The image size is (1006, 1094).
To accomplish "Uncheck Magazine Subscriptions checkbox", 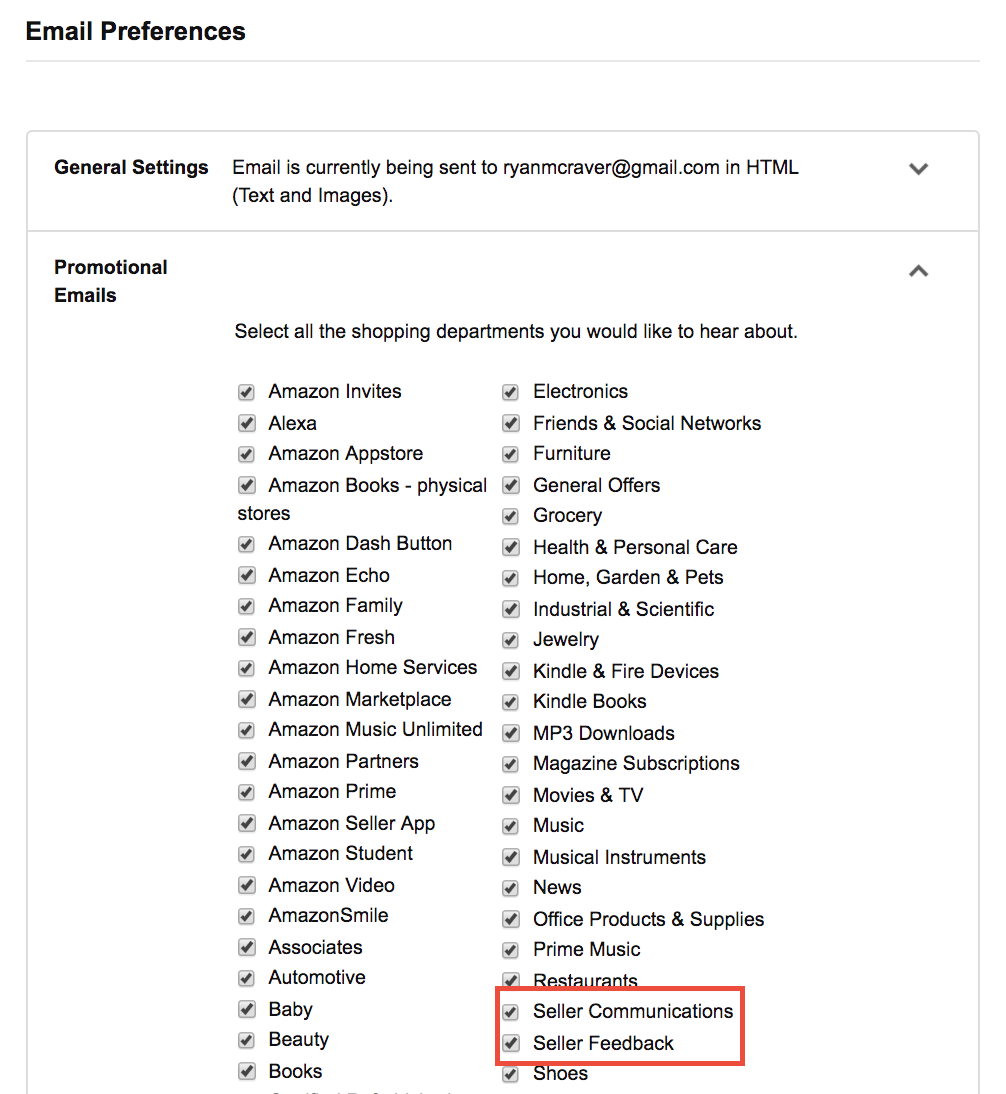I will tap(511, 764).
